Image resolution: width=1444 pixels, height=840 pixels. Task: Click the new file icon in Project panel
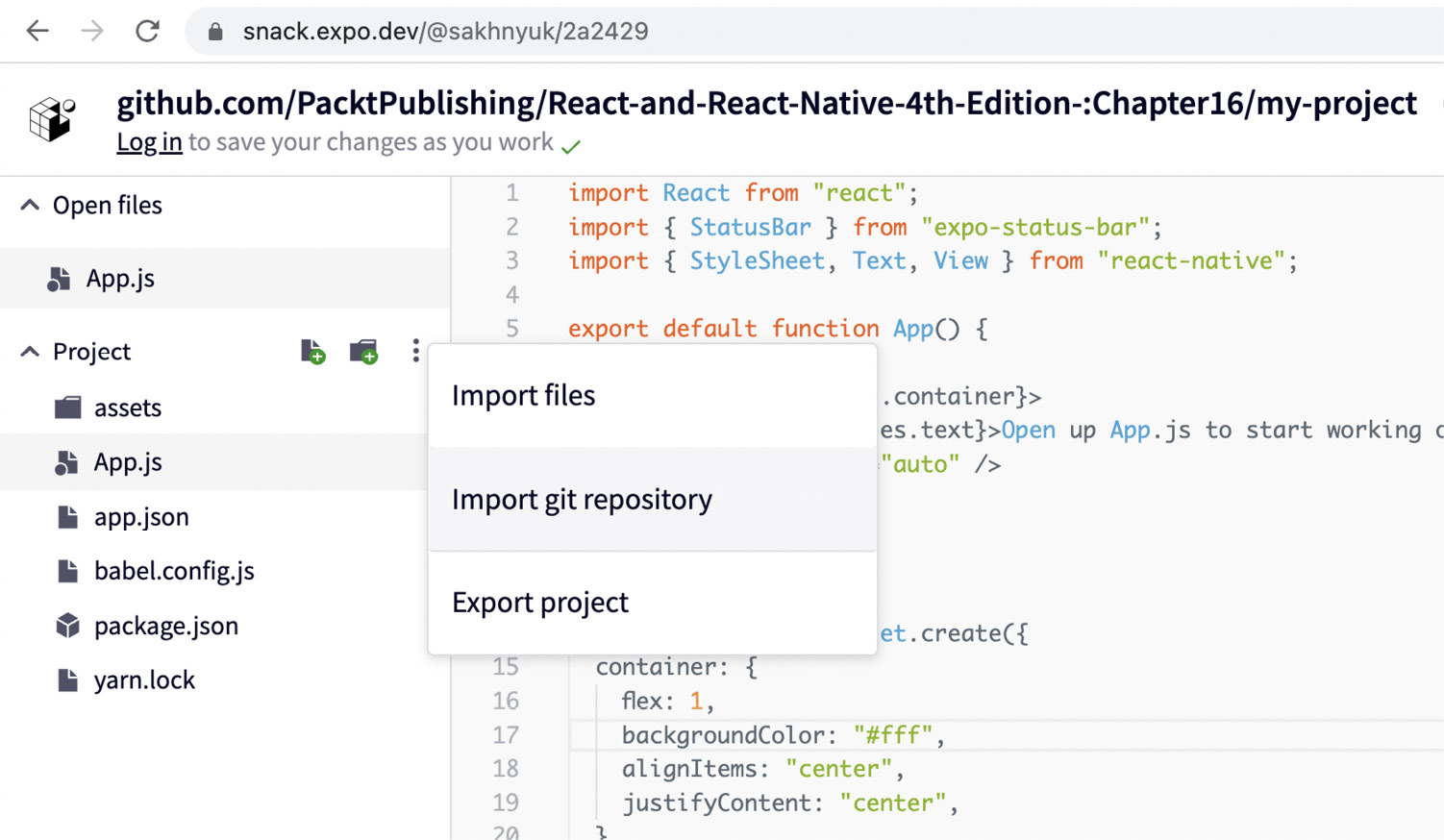click(x=312, y=352)
